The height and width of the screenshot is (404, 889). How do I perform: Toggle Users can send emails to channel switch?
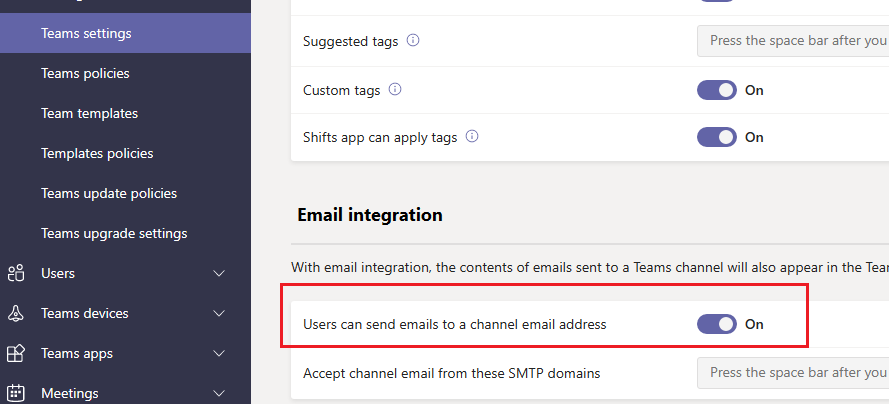click(x=717, y=324)
